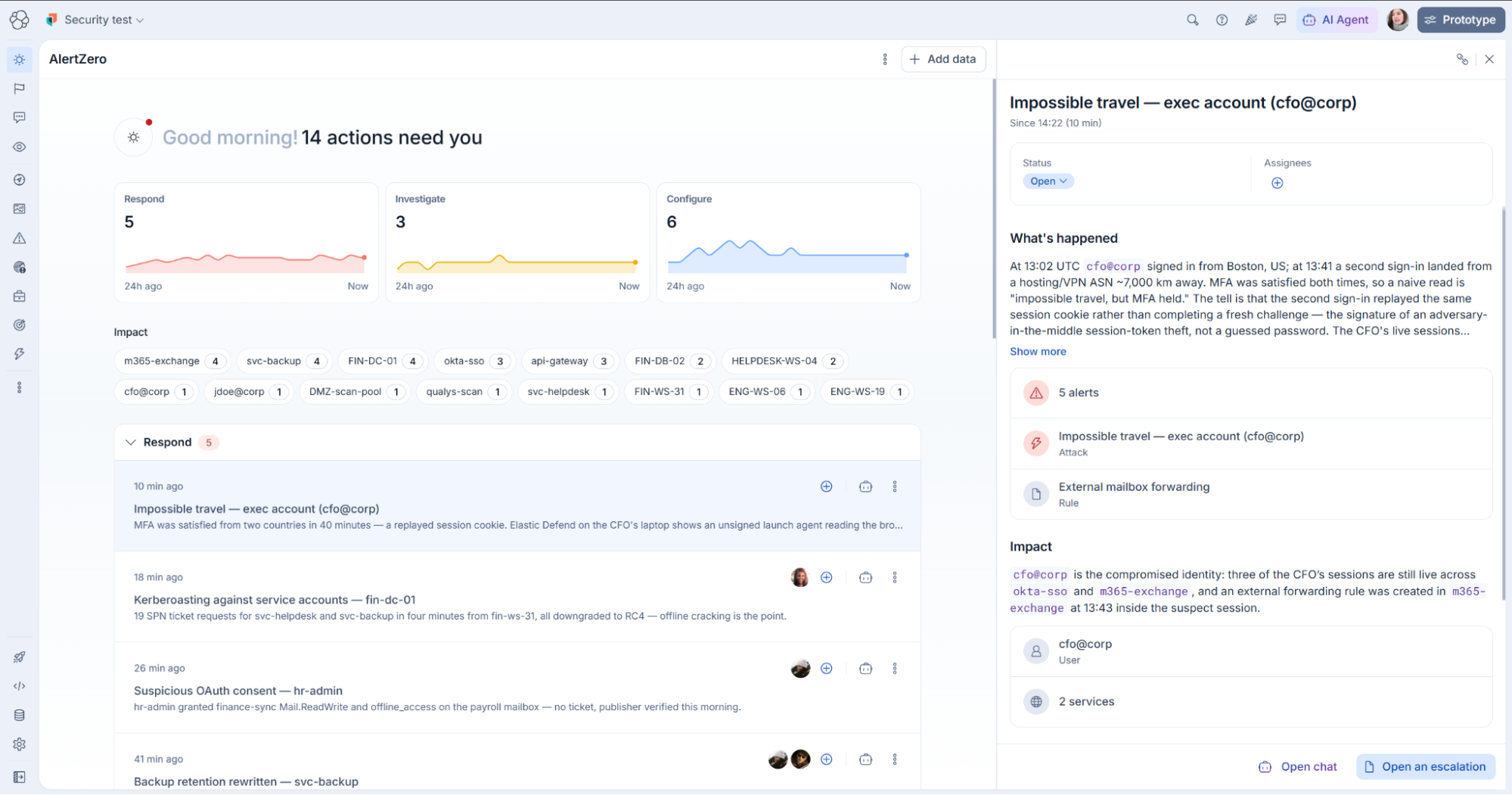
Task: Copy link to the alert details panel
Action: (1462, 59)
